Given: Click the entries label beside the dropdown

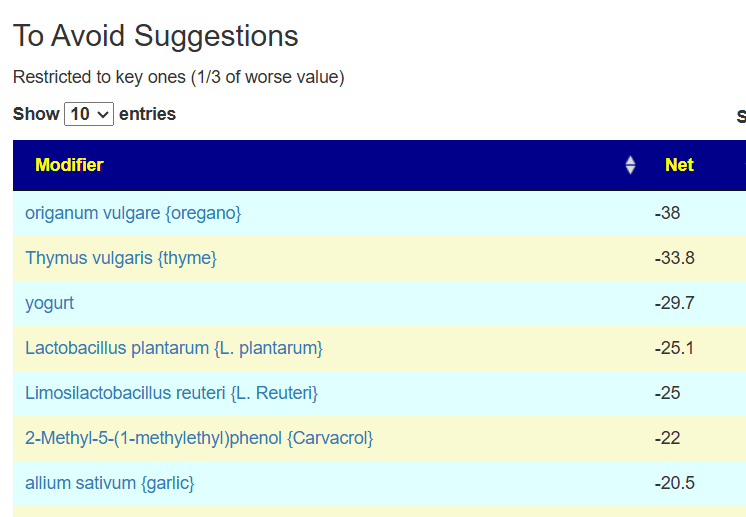Looking at the screenshot, I should 148,114.
